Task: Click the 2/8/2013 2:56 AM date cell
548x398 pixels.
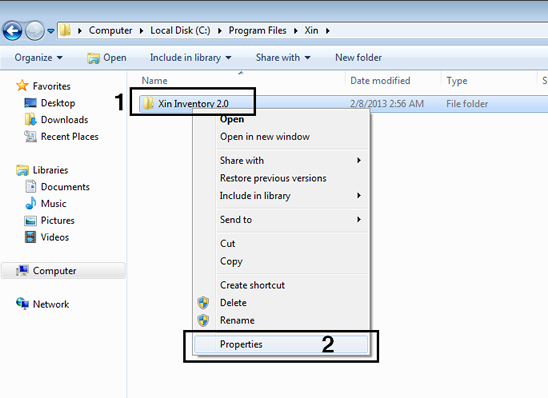Action: pos(387,104)
